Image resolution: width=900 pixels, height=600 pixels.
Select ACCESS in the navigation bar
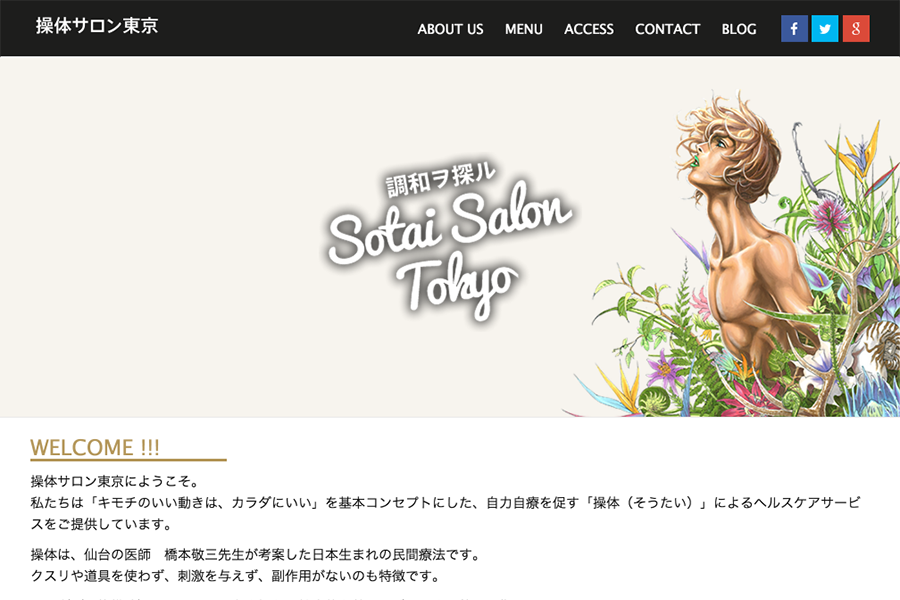588,29
